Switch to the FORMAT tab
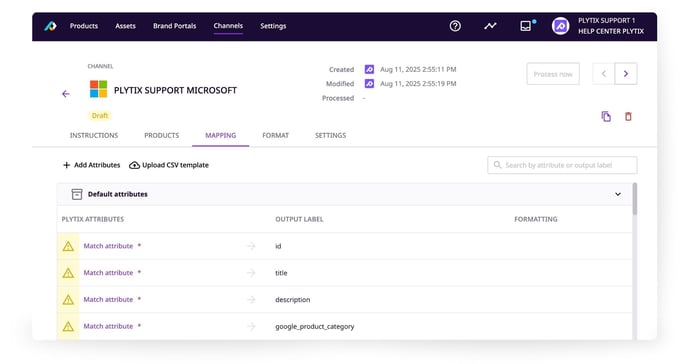The image size is (688, 364). [x=276, y=135]
